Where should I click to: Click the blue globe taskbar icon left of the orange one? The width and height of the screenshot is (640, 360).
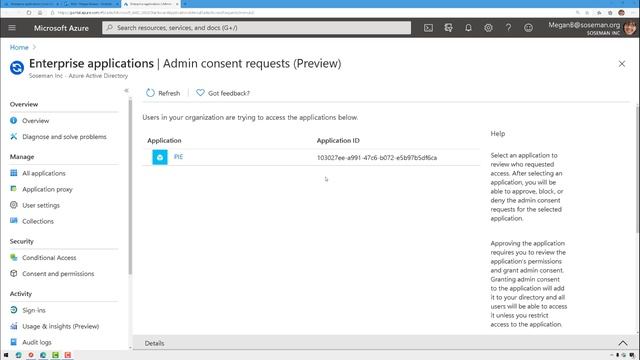point(18,355)
